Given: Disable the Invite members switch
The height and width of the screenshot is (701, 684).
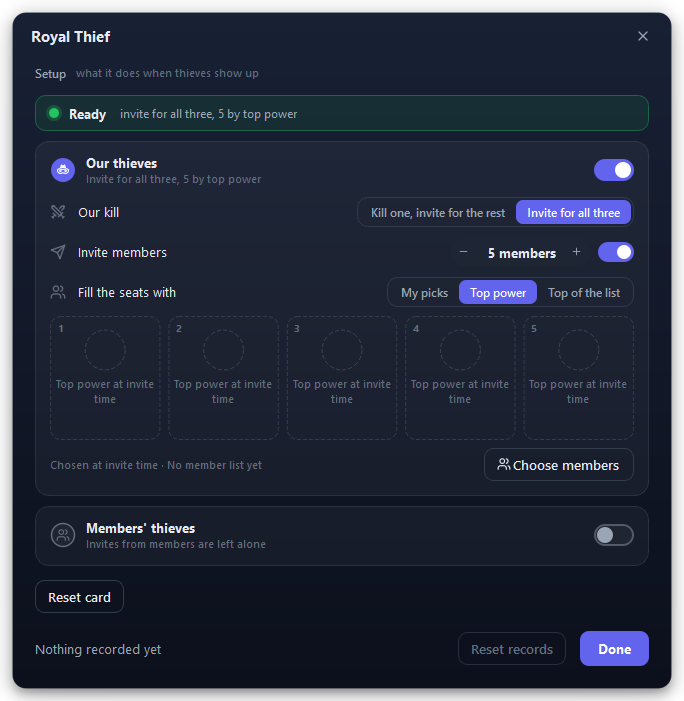Looking at the screenshot, I should [x=616, y=252].
